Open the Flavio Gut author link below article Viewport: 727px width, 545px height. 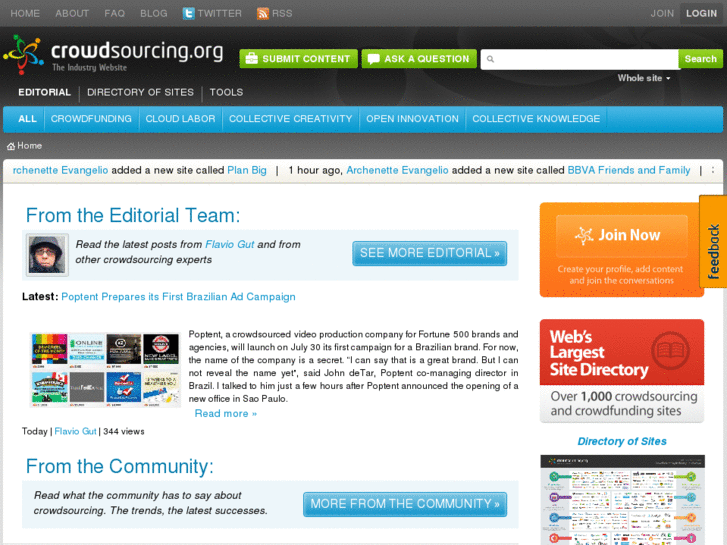75,431
